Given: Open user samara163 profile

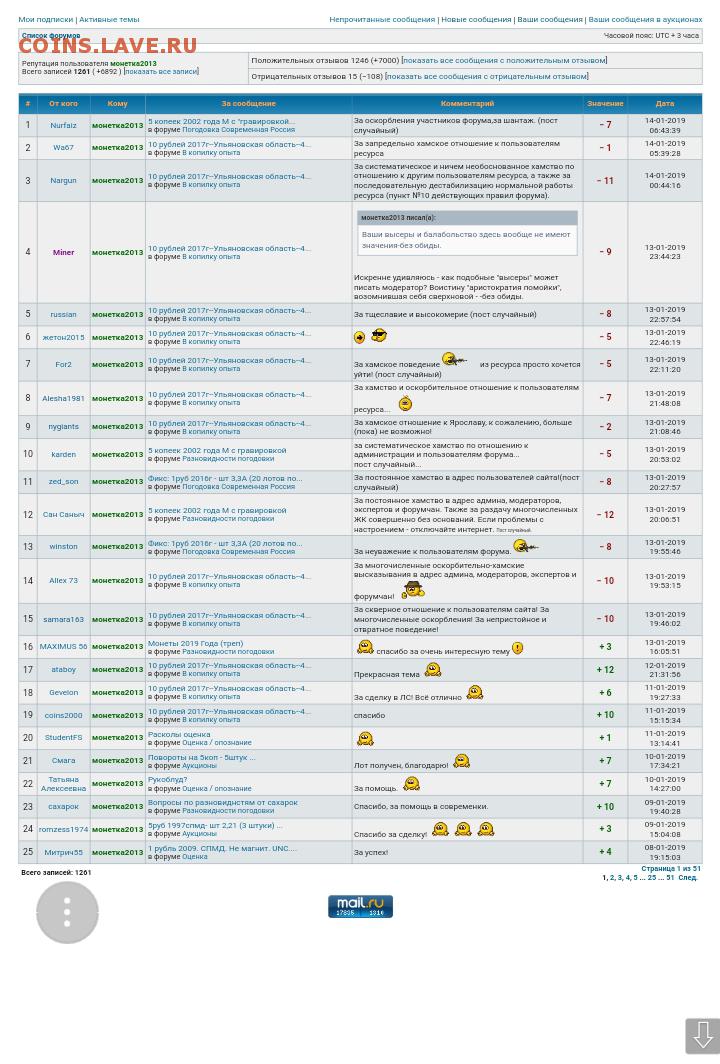Looking at the screenshot, I should 63,620.
